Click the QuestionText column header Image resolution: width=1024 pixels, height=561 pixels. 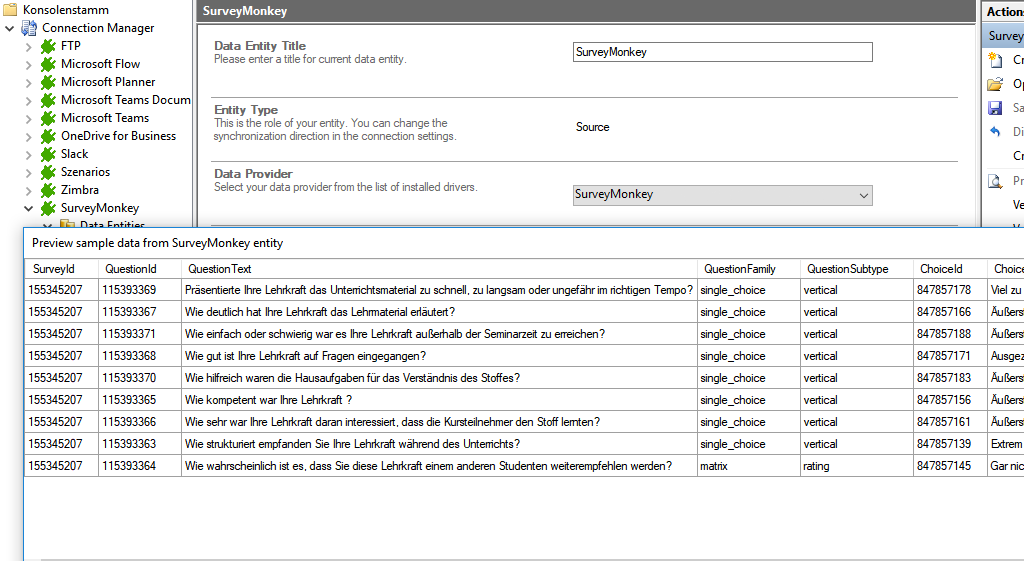click(220, 269)
